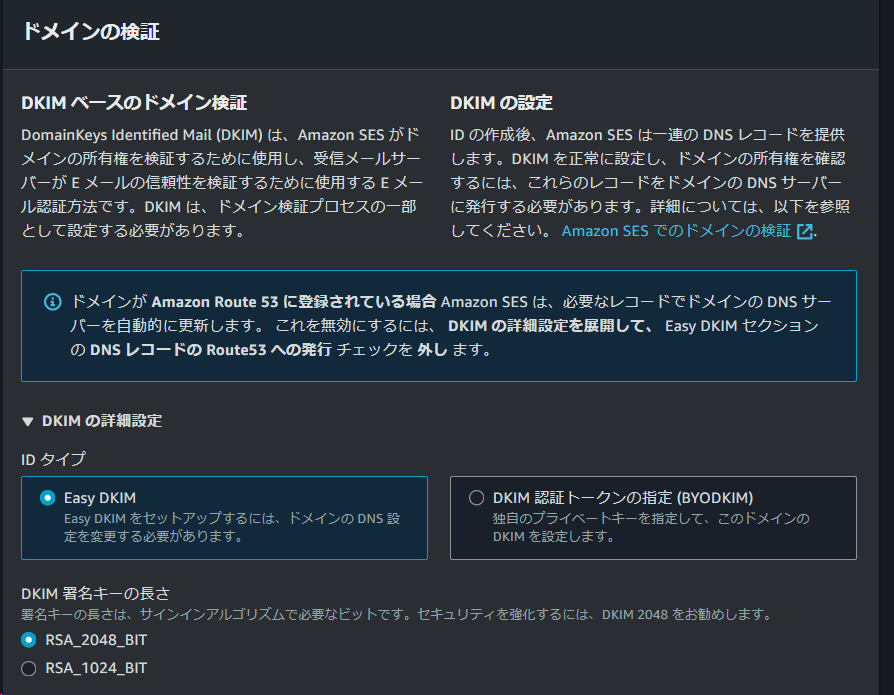Choose RSA_2048_BIT signing key length

click(x=29, y=640)
